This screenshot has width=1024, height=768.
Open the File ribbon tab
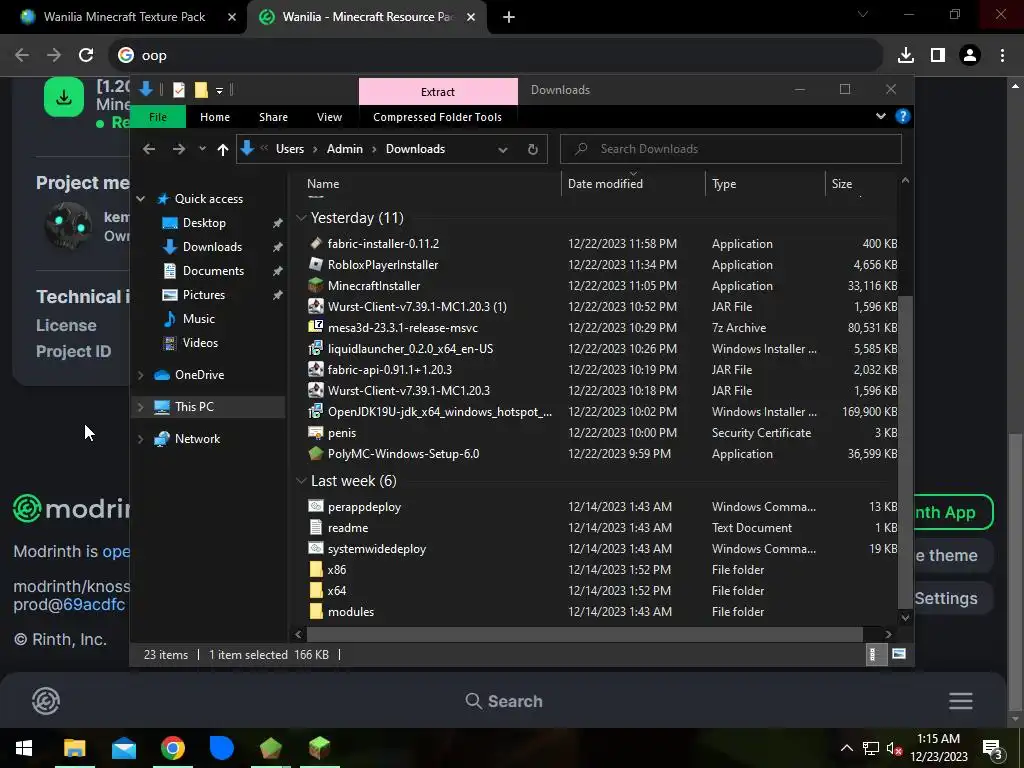158,117
